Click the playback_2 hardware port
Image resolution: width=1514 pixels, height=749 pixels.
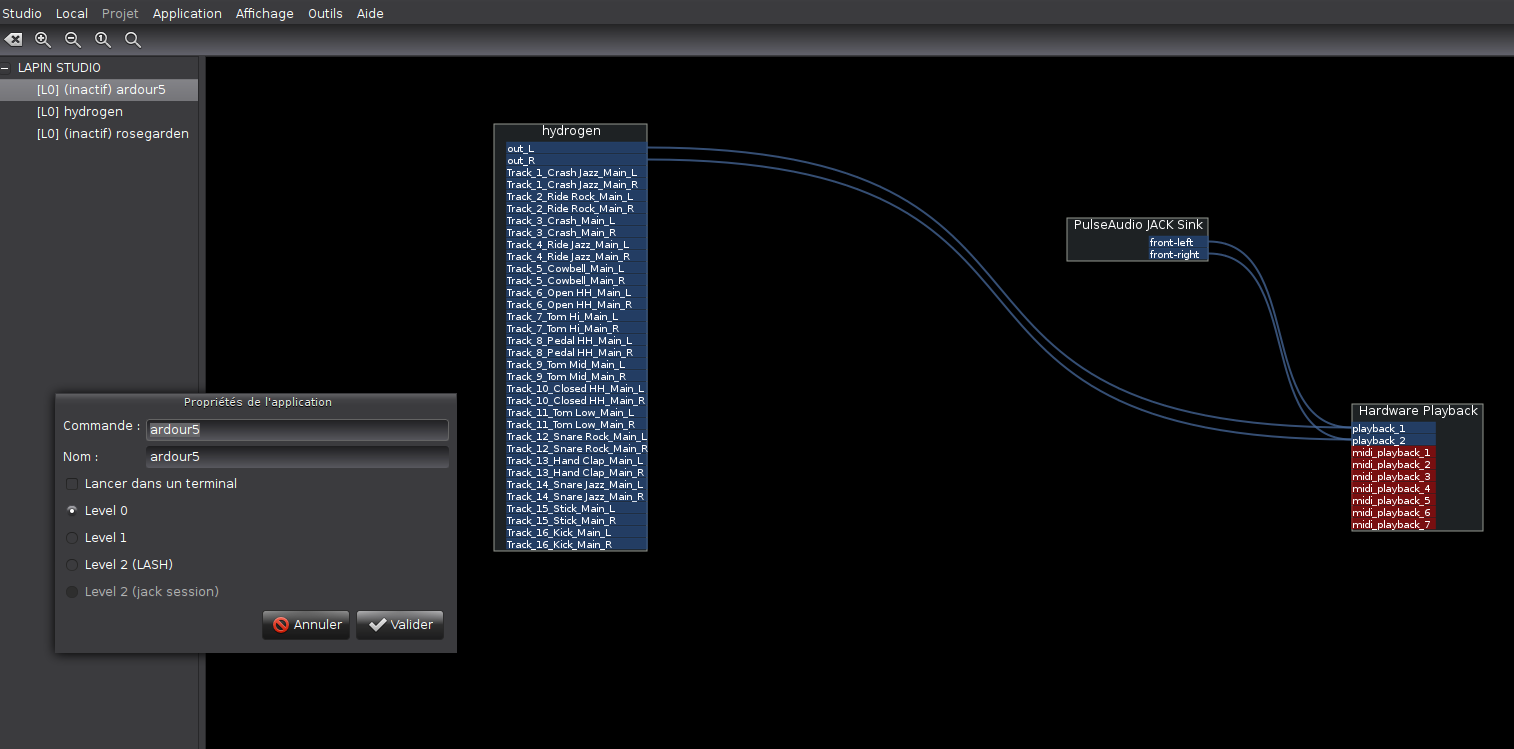tap(1394, 441)
